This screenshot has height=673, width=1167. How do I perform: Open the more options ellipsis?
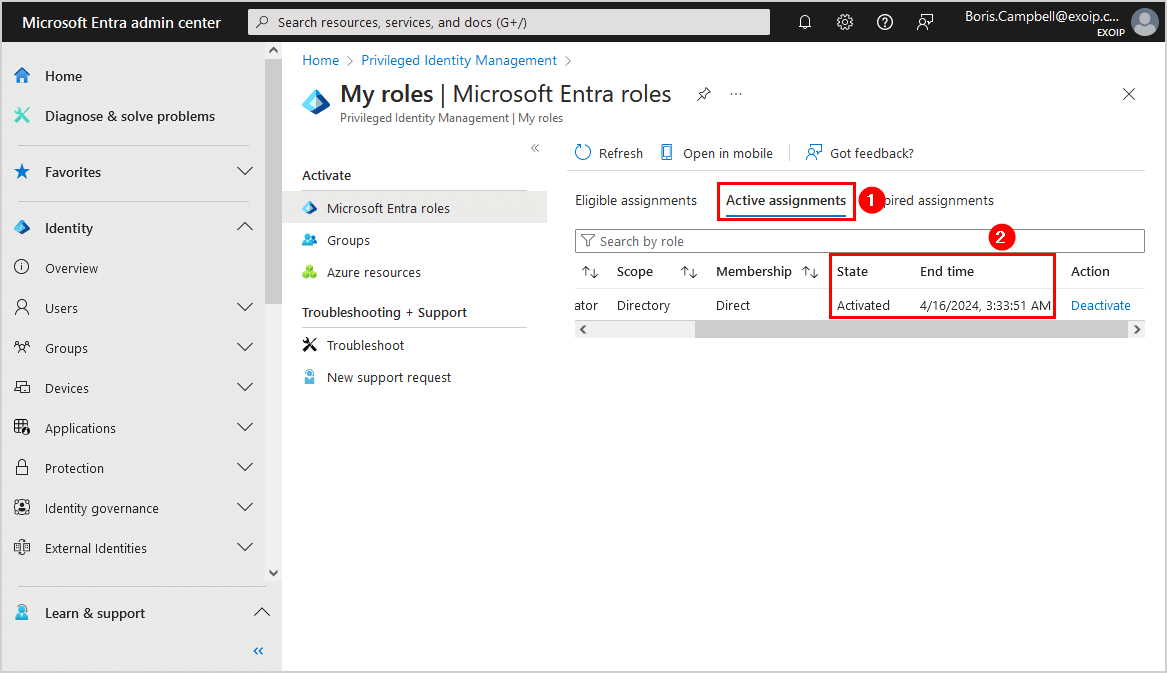point(736,94)
